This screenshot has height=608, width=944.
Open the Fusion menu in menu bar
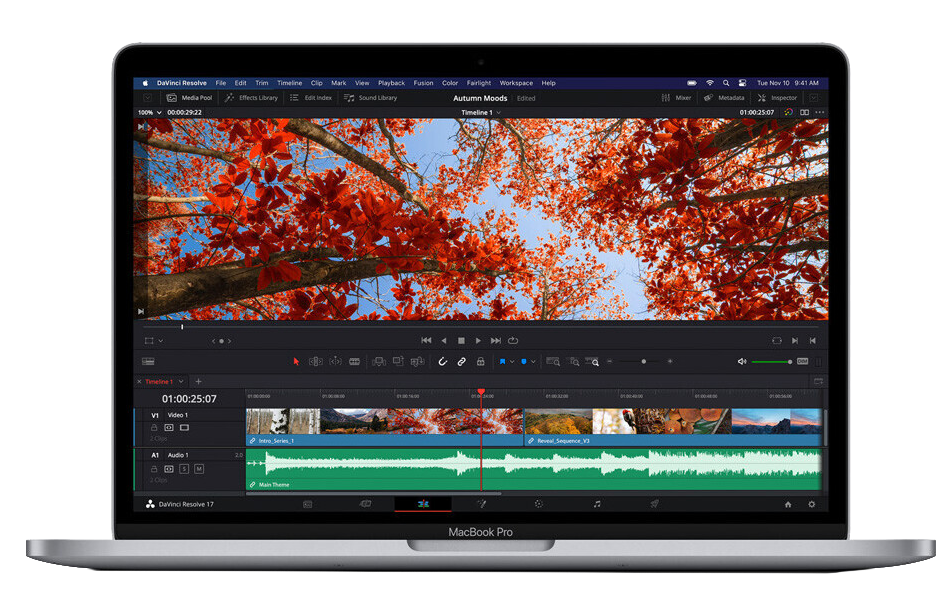point(423,83)
